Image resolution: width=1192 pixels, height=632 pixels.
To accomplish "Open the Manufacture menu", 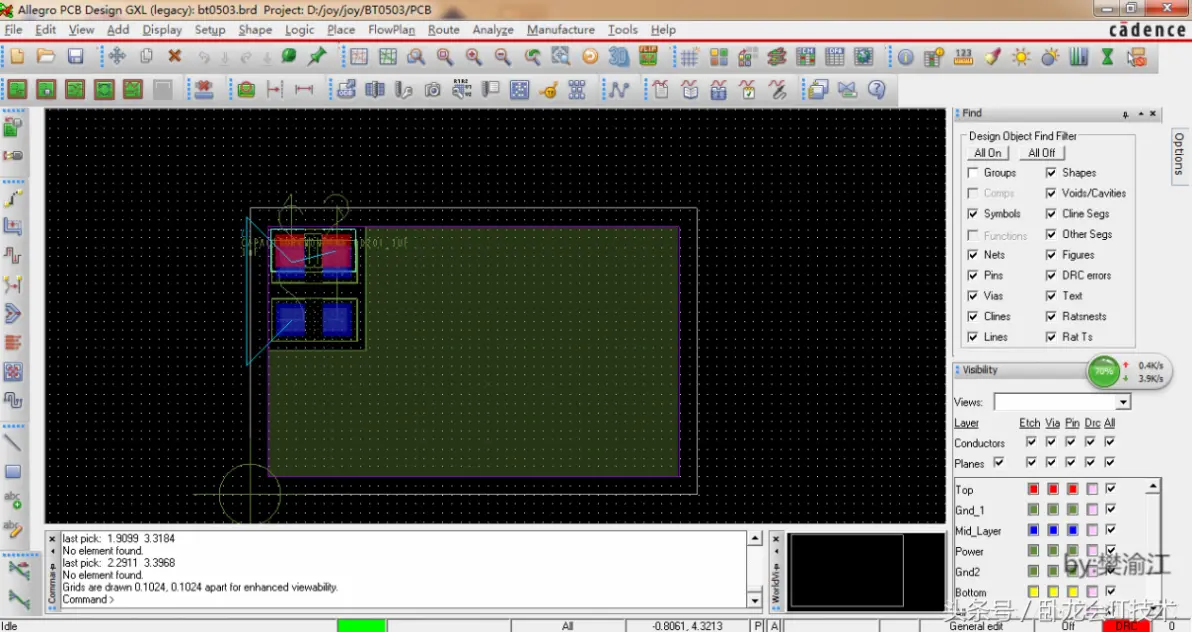I will (561, 30).
